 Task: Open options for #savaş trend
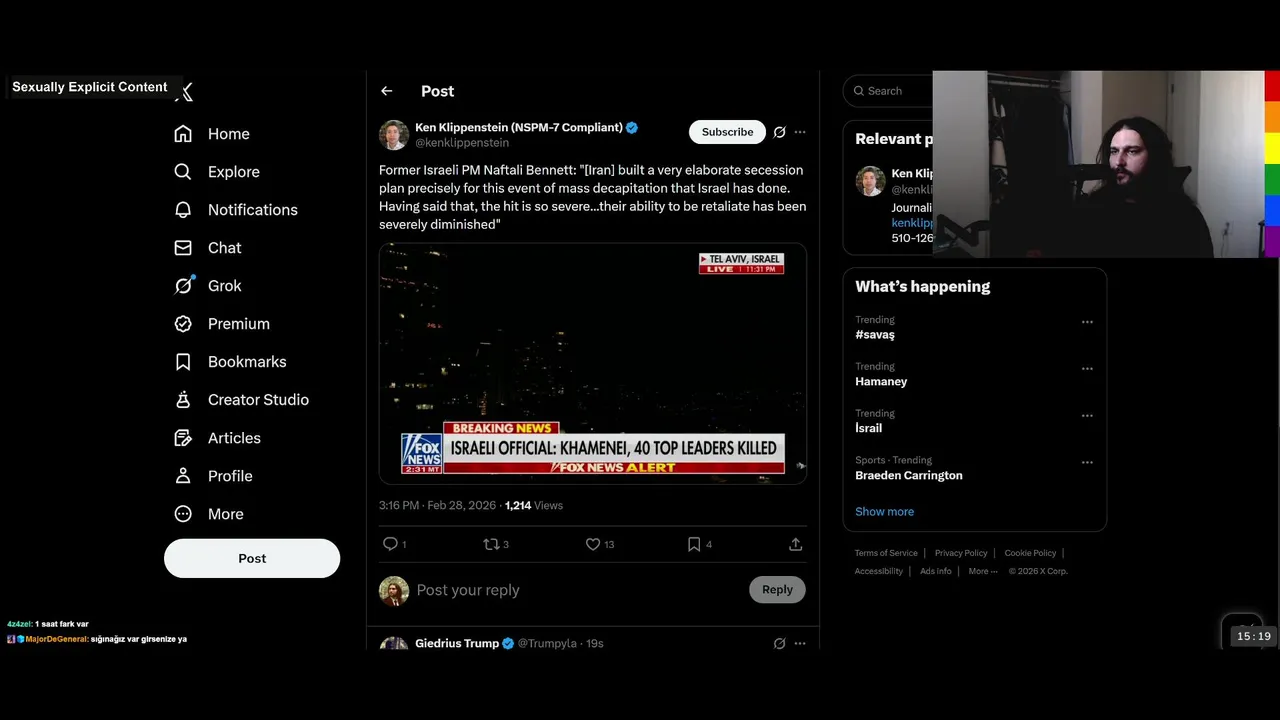click(1087, 322)
